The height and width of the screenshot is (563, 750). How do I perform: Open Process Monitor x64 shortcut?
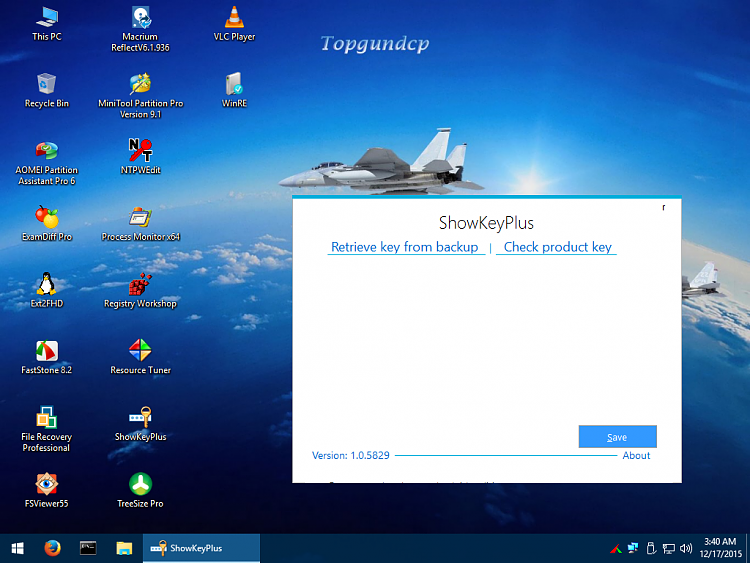point(140,224)
